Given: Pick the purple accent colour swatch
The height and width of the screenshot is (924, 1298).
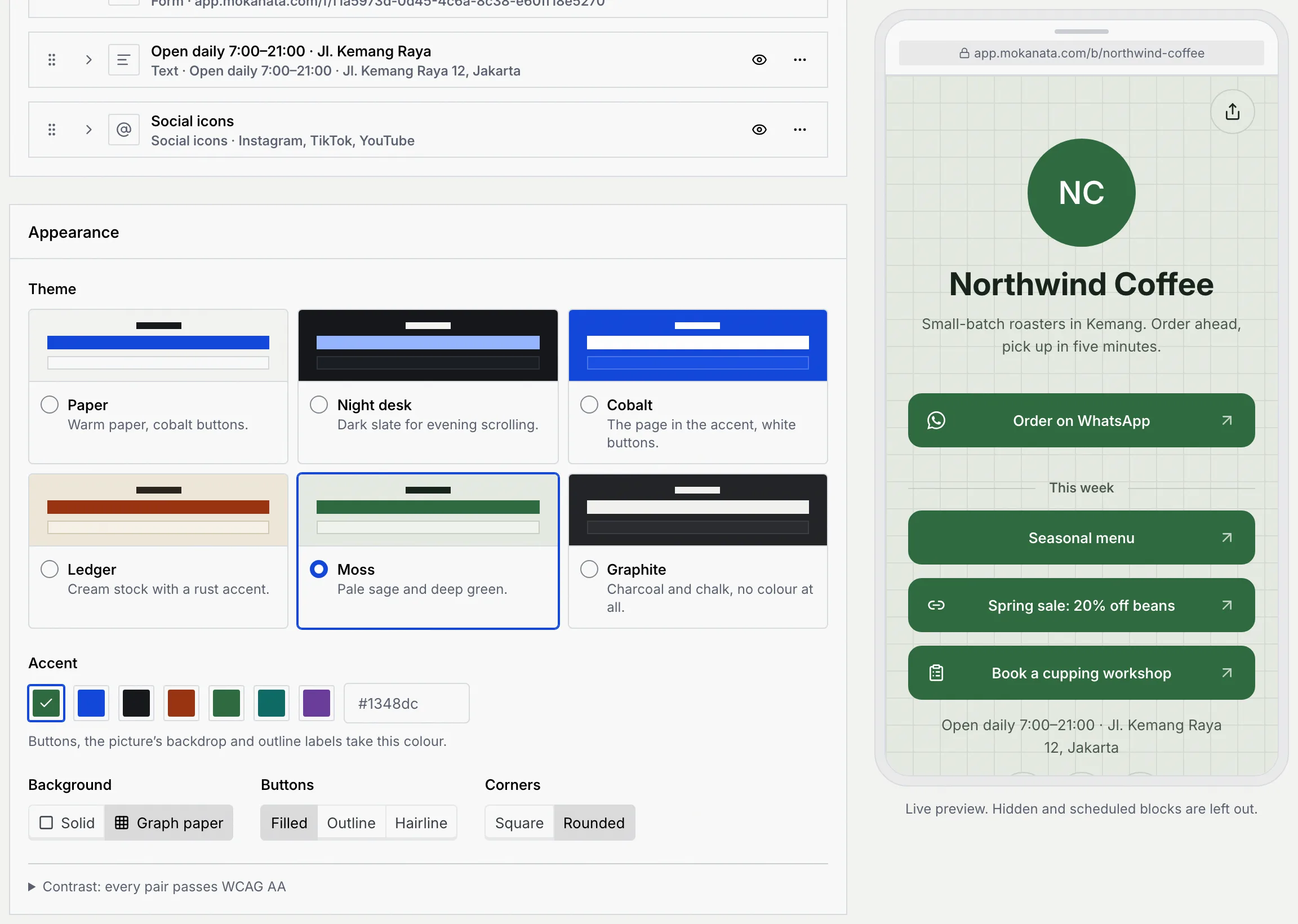Looking at the screenshot, I should (316, 703).
